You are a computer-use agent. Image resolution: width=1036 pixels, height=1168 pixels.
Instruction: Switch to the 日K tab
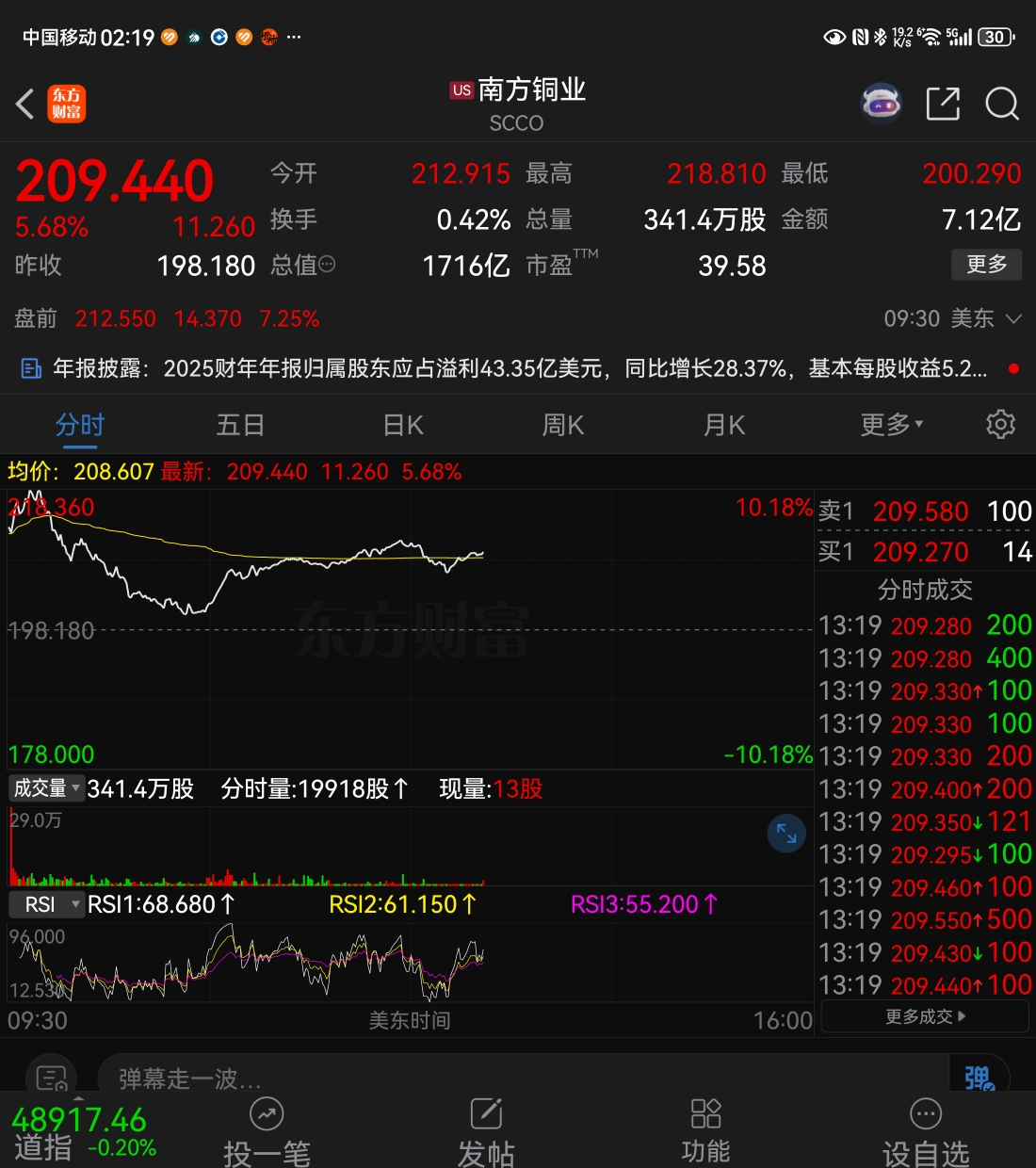coord(403,425)
